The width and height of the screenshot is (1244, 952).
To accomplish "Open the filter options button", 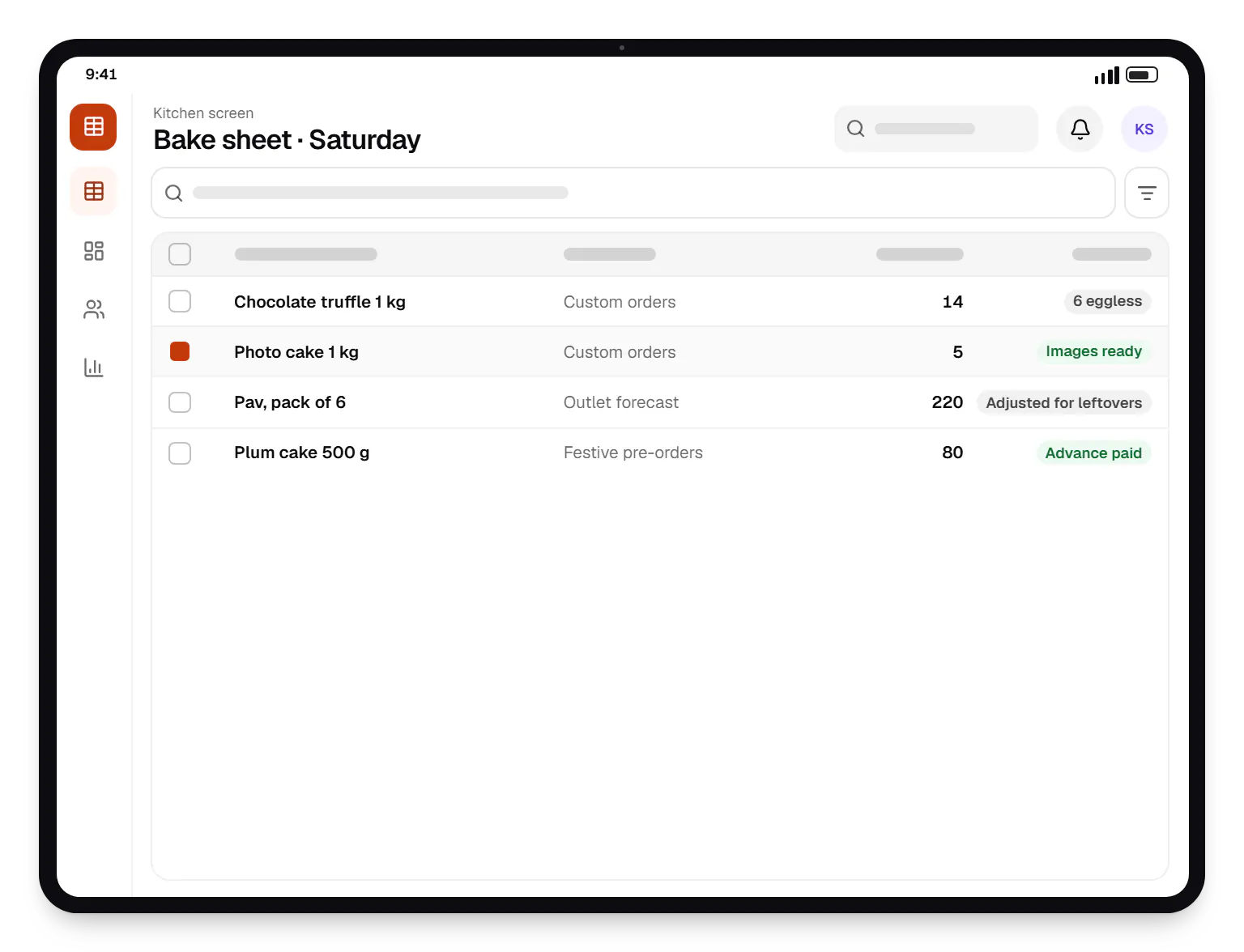I will click(x=1146, y=193).
